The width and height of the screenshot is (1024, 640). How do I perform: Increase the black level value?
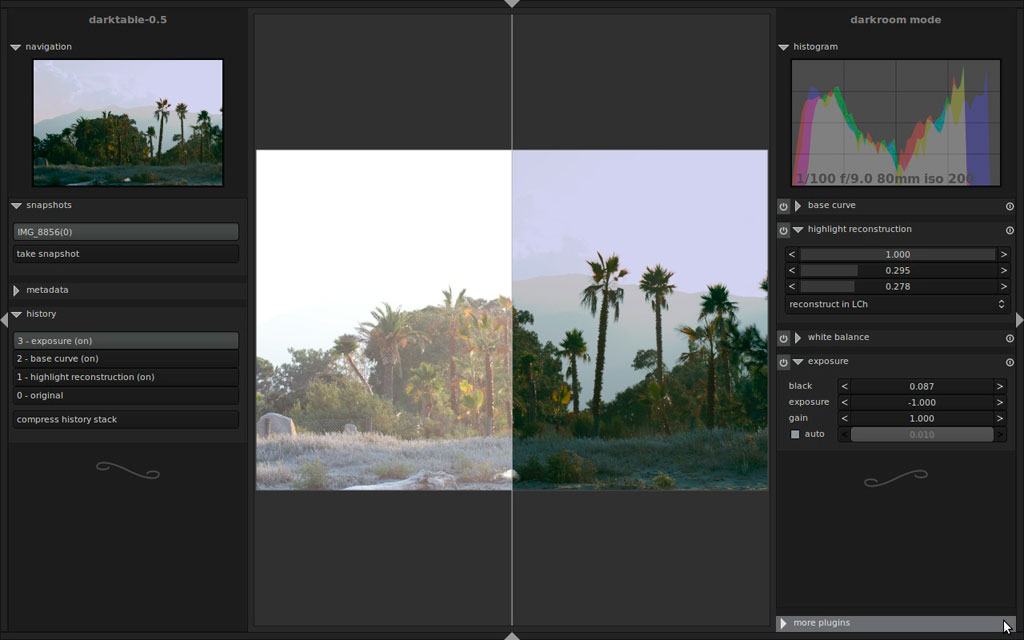point(1000,387)
